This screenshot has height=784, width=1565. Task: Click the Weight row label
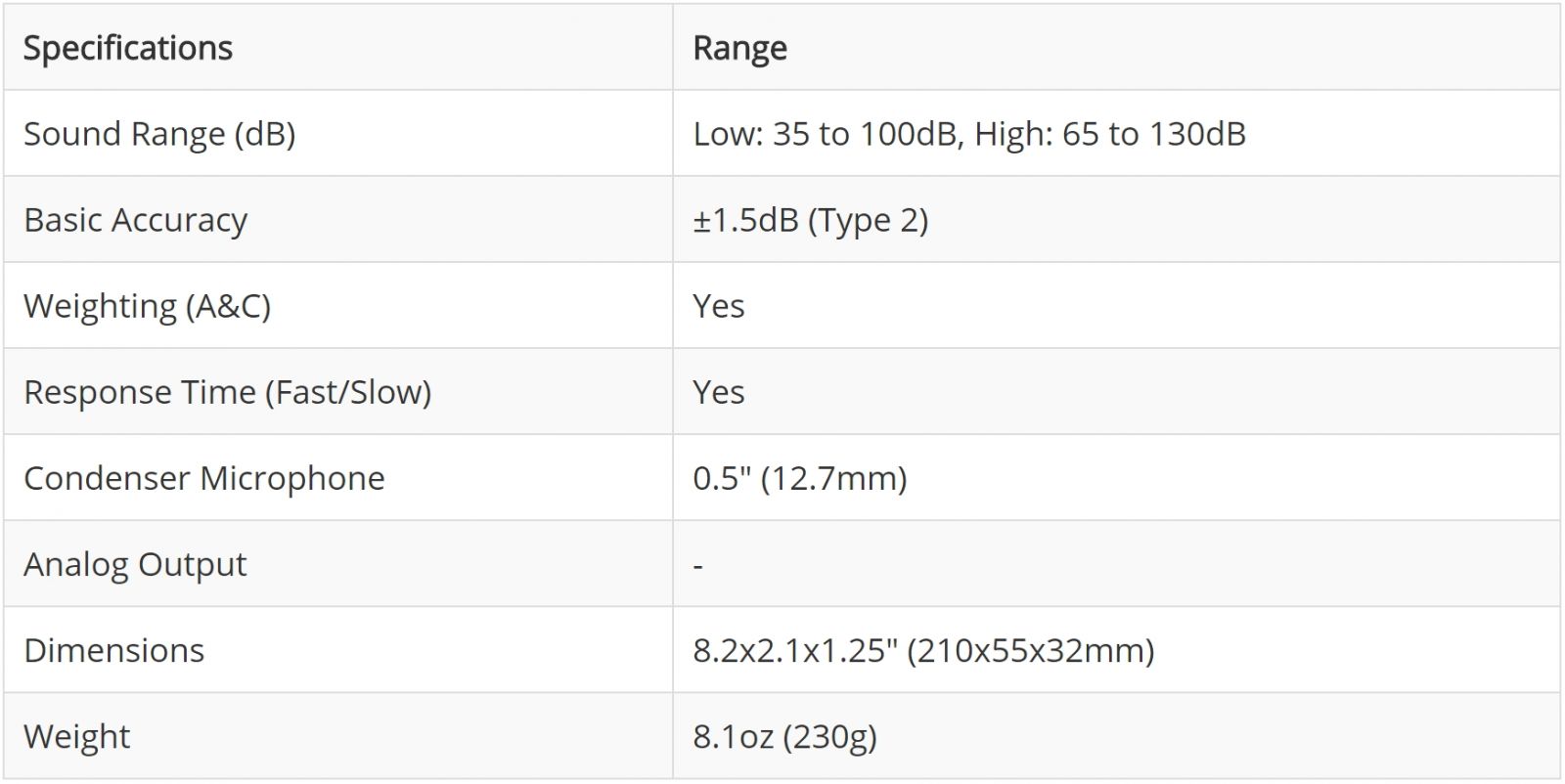tap(76, 736)
